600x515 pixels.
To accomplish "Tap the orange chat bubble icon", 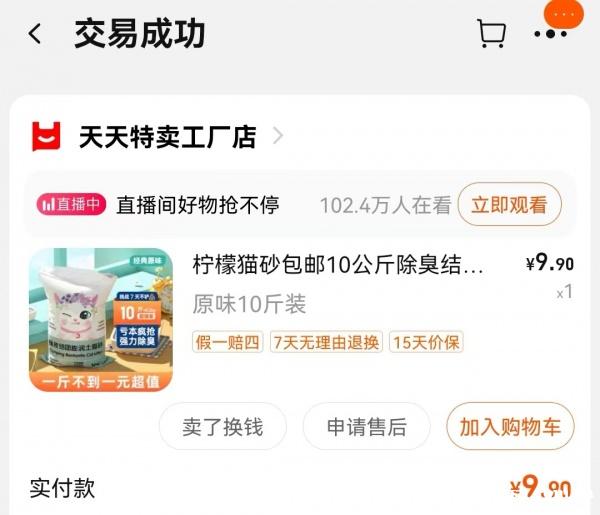I will pos(564,14).
